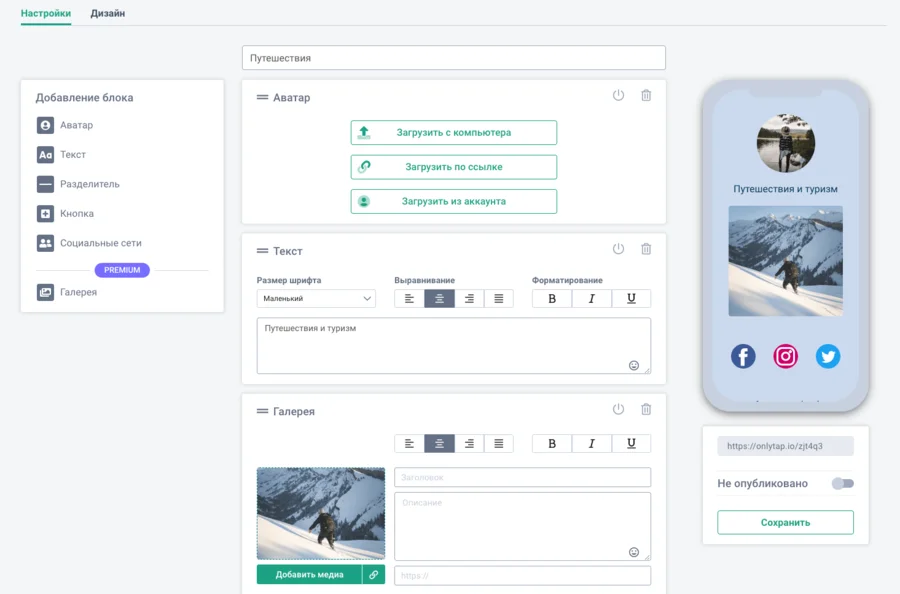Click the link icon beside Добавить медиа
The width and height of the screenshot is (900, 594).
click(373, 574)
